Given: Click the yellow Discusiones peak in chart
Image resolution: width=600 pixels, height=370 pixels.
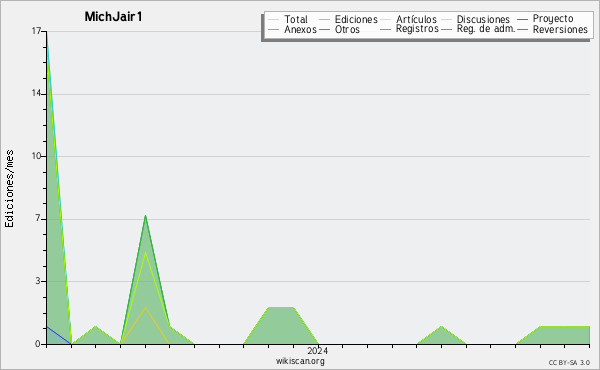Looking at the screenshot, I should (x=145, y=307).
